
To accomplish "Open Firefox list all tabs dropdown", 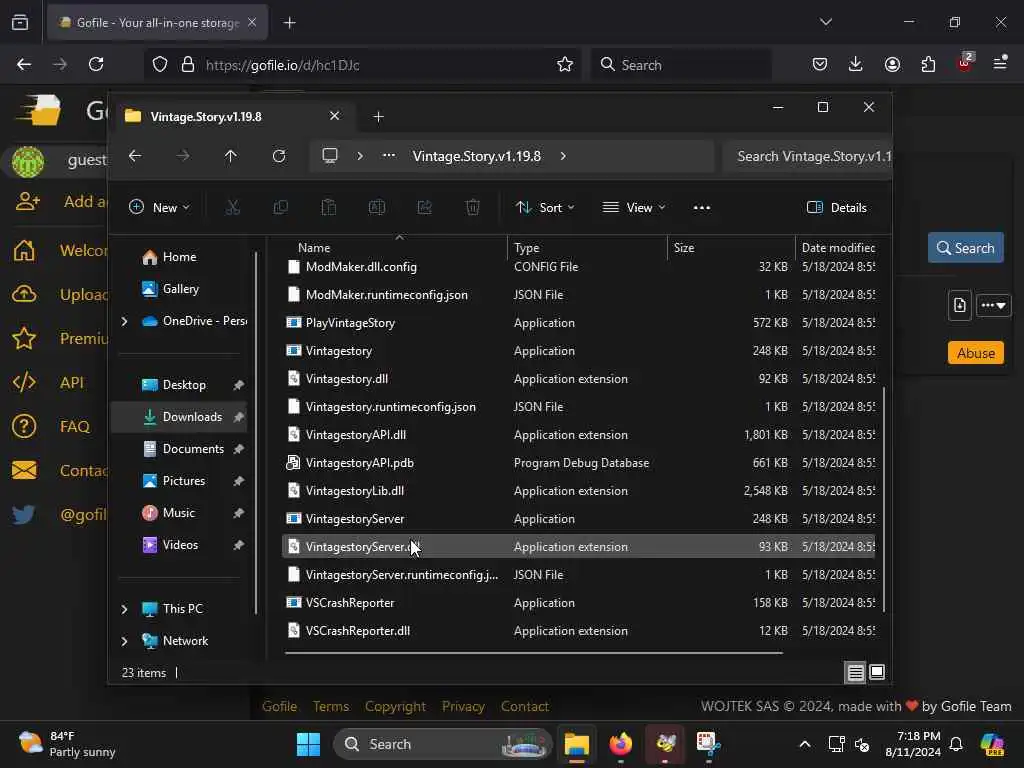I will 825,22.
